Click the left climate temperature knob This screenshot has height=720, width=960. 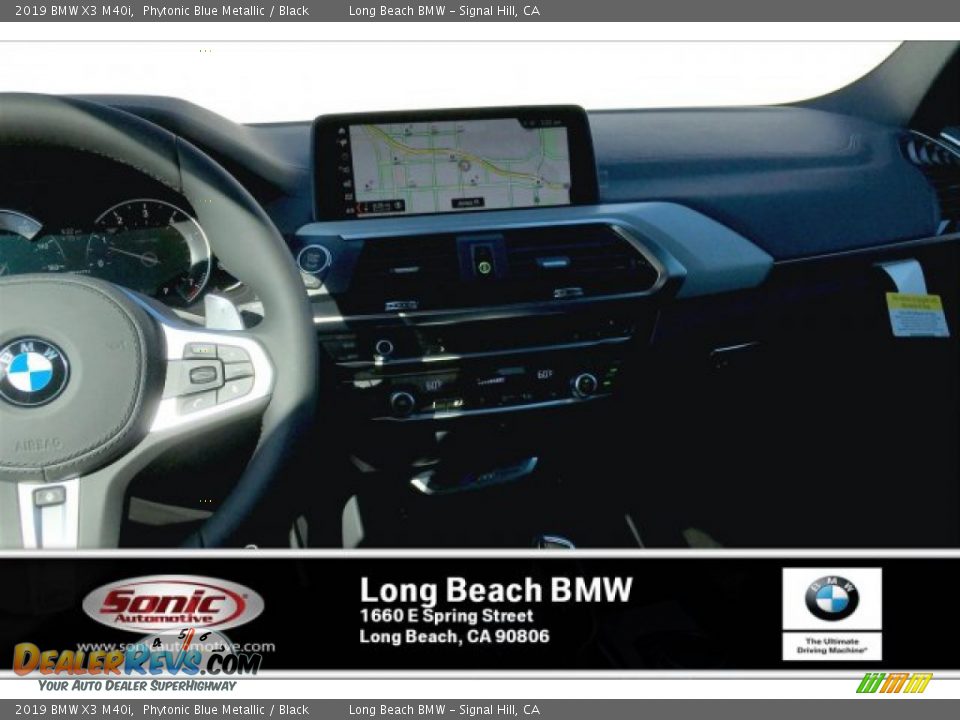click(402, 402)
